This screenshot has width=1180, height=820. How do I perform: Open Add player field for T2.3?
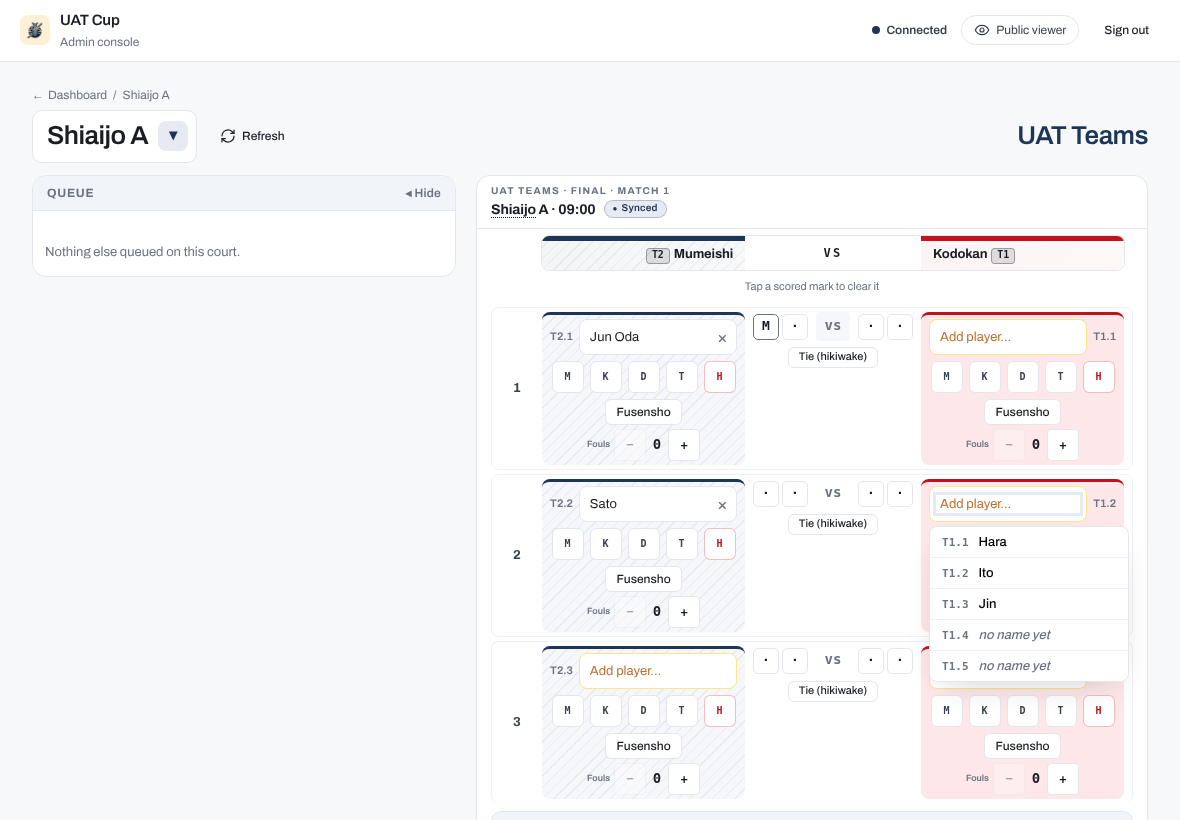click(x=658, y=670)
